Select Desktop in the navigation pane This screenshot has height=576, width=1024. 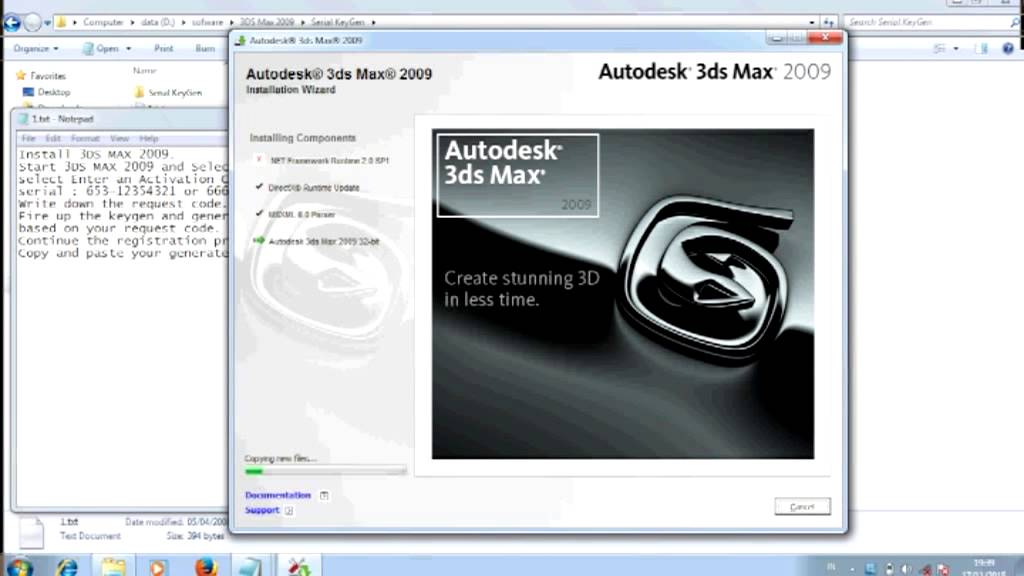[x=54, y=92]
